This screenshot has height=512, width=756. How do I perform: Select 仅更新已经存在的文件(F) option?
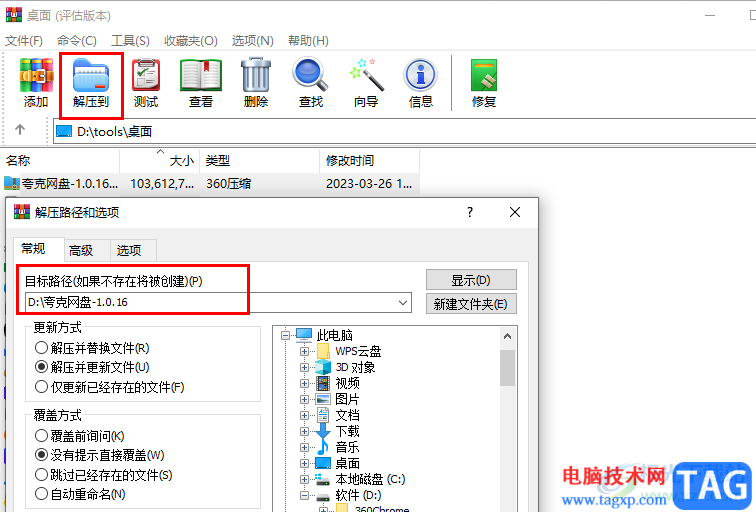109,387
